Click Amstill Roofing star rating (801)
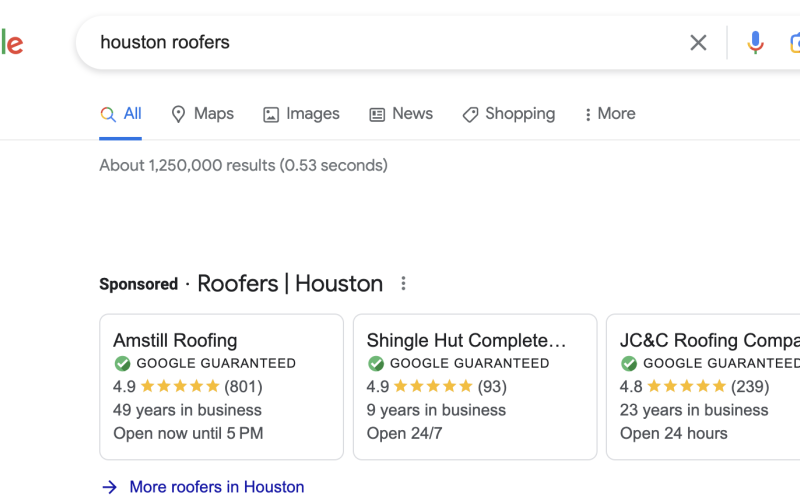 [x=188, y=386]
